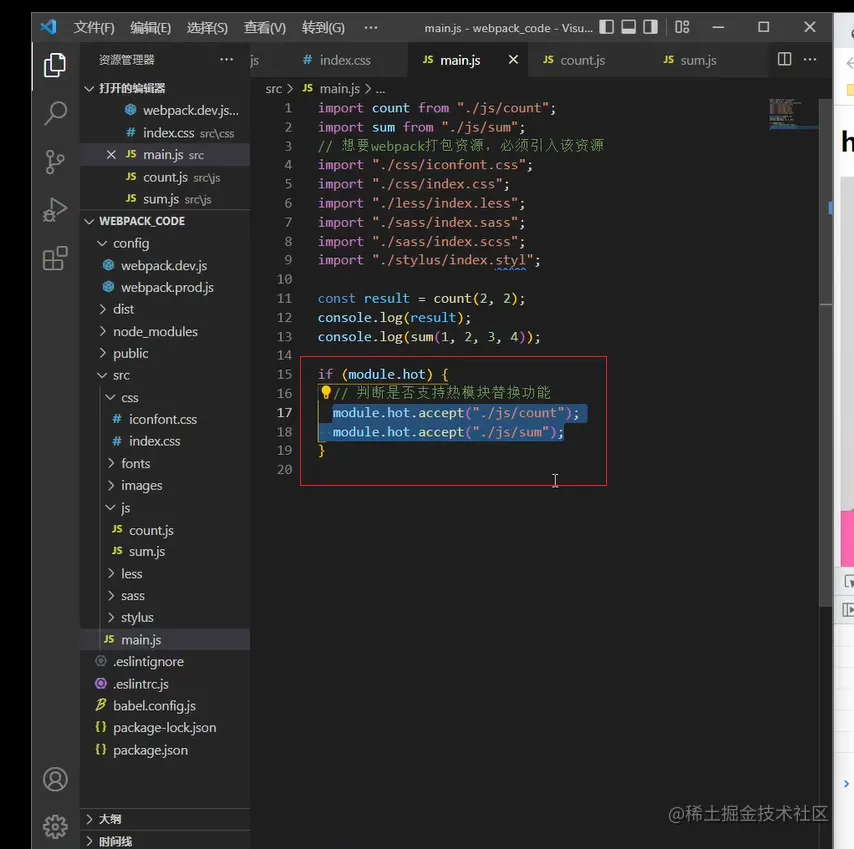This screenshot has width=854, height=849.
Task: Open iconfont.css in the file tree
Action: [x=164, y=419]
